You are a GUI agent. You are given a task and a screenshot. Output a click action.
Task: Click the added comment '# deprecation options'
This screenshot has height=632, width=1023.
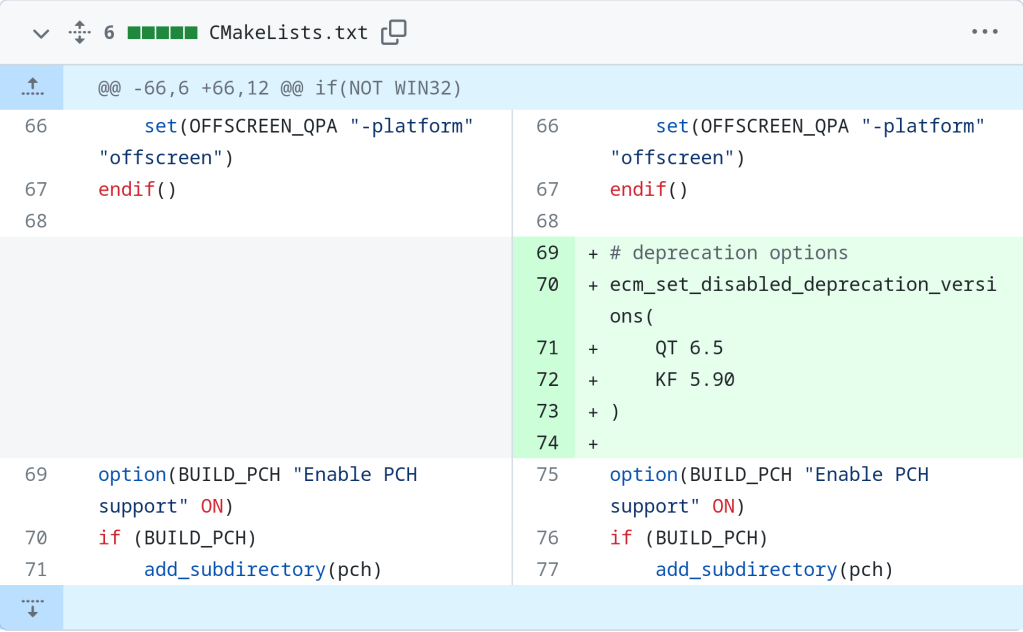click(729, 253)
